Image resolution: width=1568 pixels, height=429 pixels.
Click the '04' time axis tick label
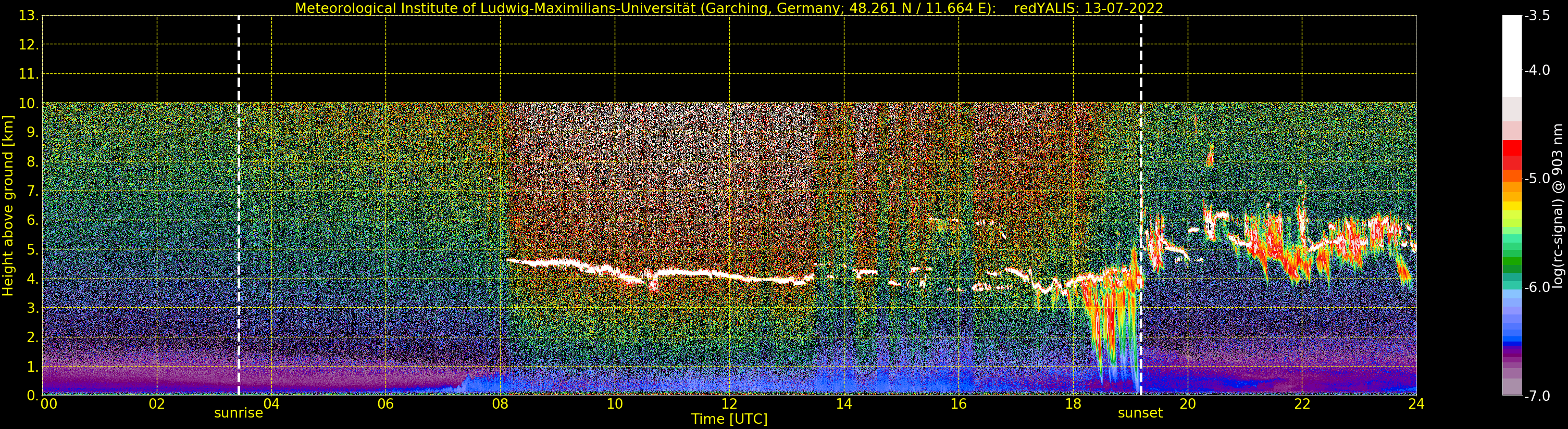tap(271, 404)
